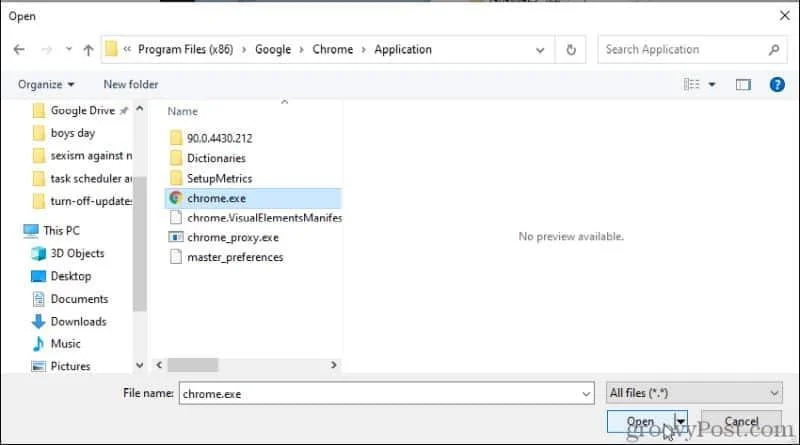This screenshot has width=800, height=445.
Task: Select Google Drive in sidebar
Action: pos(82,110)
